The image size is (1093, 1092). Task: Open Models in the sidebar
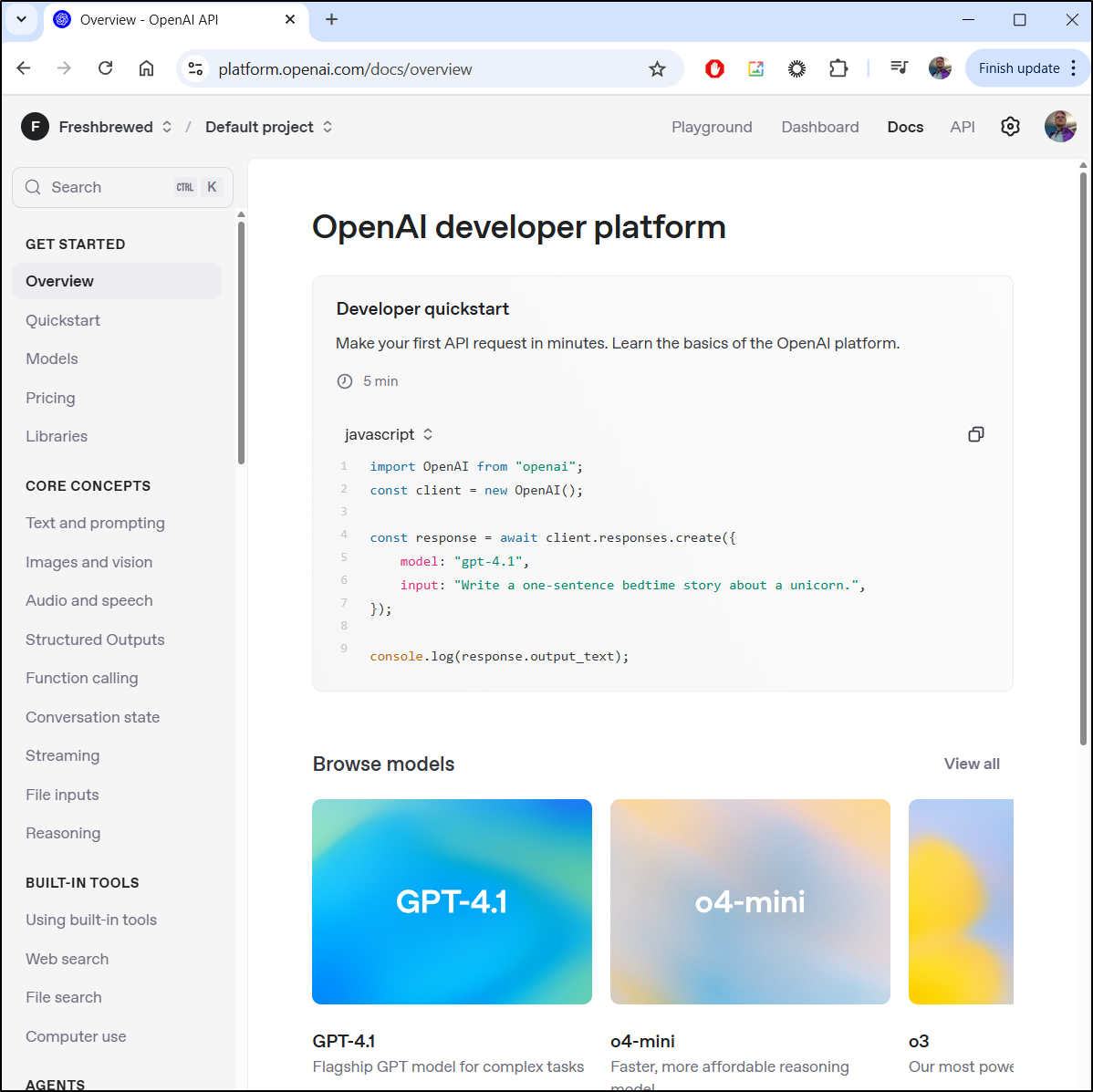coord(52,359)
